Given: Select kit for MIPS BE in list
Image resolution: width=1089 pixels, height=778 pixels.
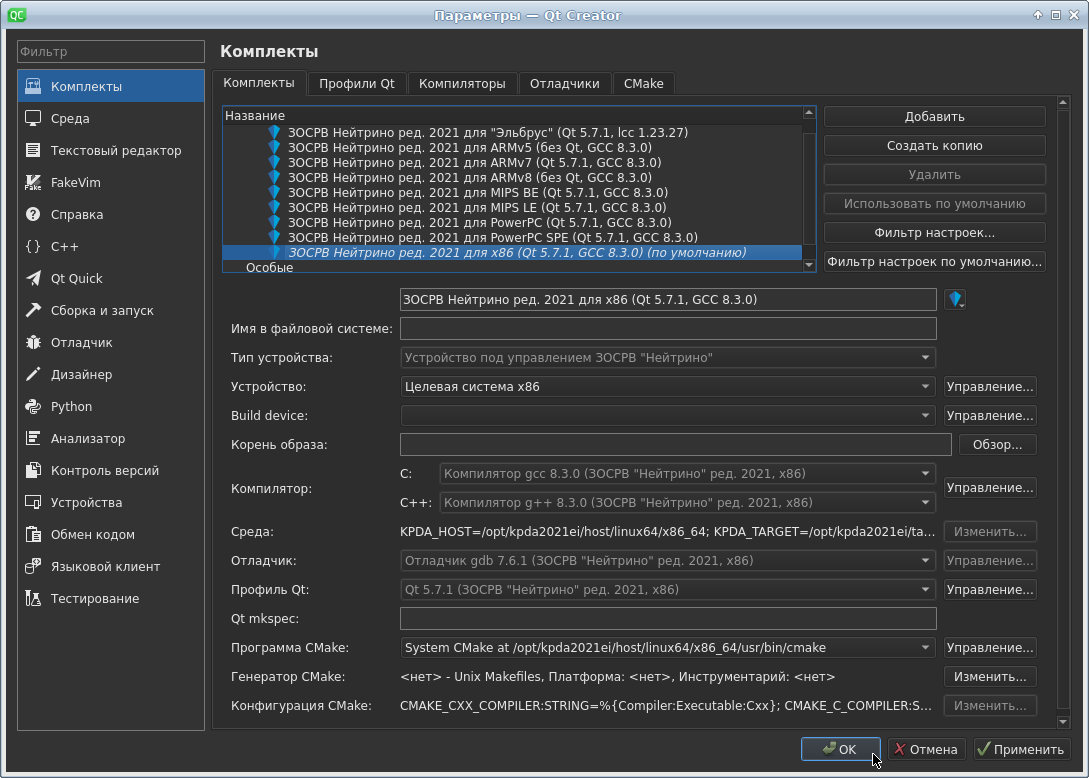Looking at the screenshot, I should (x=477, y=193).
